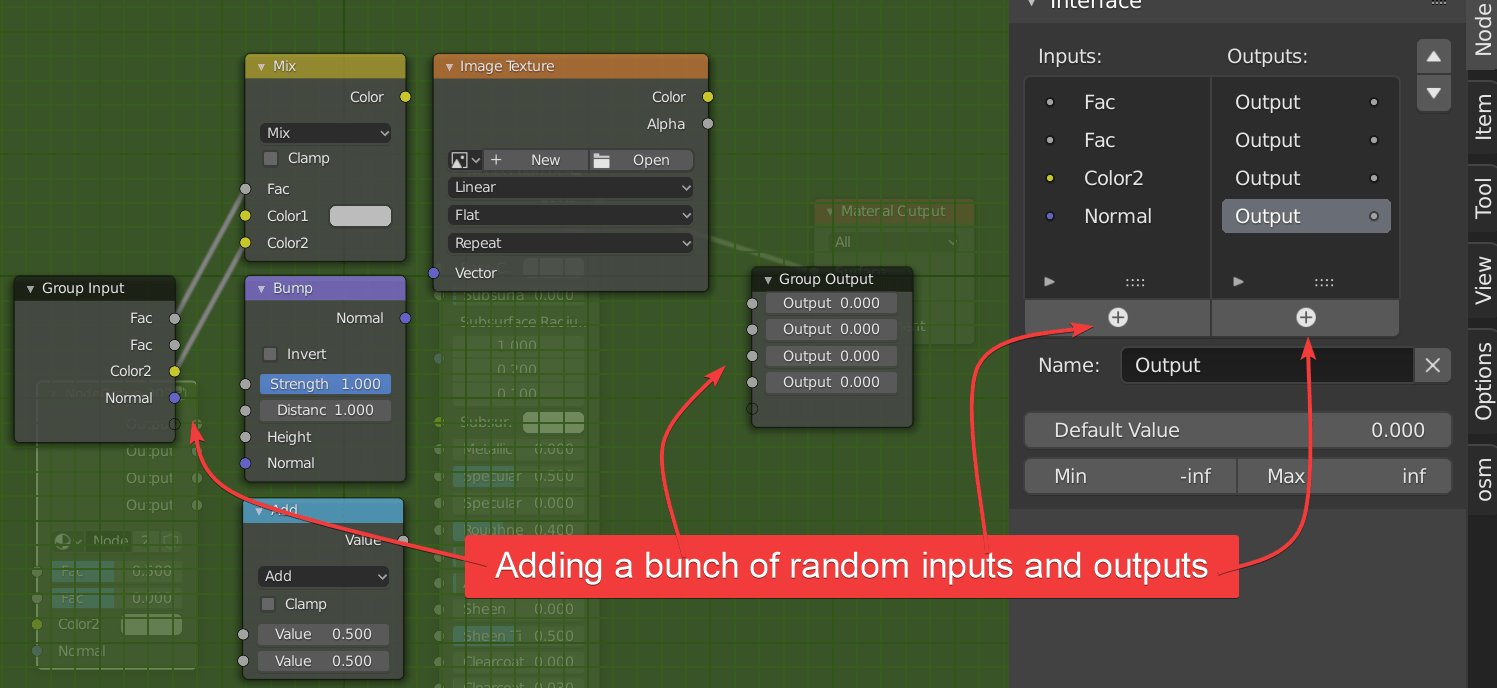Click Open to load an image file

point(641,160)
